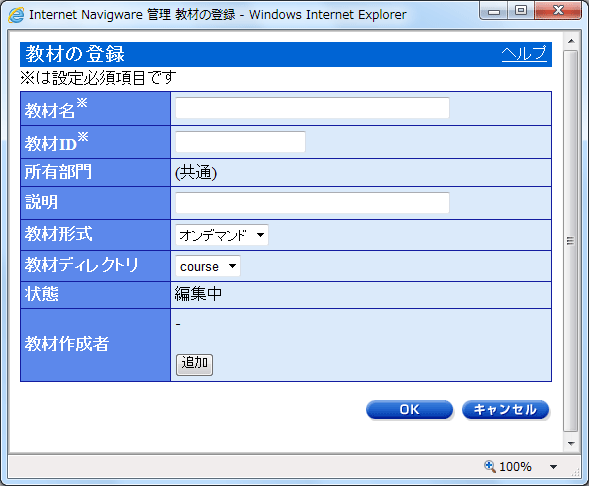Select the 編集中 status text
This screenshot has height=486, width=589.
(198, 294)
